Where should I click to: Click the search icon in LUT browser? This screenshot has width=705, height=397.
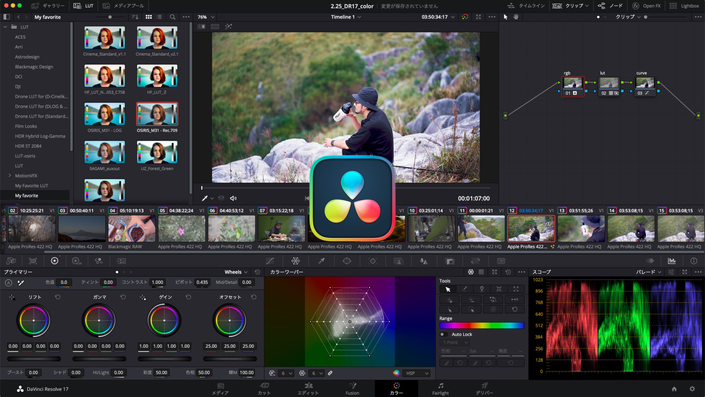pyautogui.click(x=173, y=17)
